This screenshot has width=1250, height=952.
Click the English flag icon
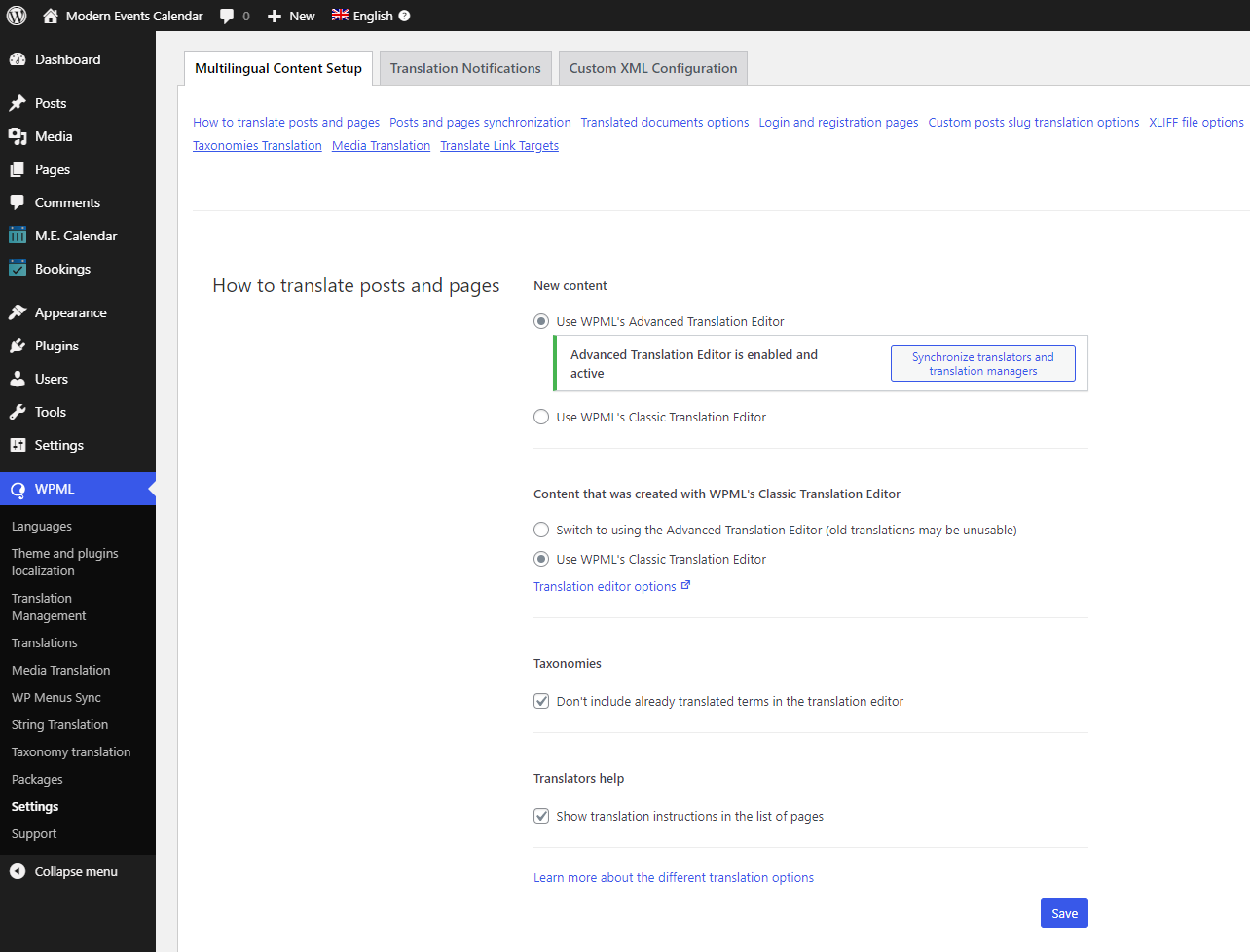[x=341, y=15]
